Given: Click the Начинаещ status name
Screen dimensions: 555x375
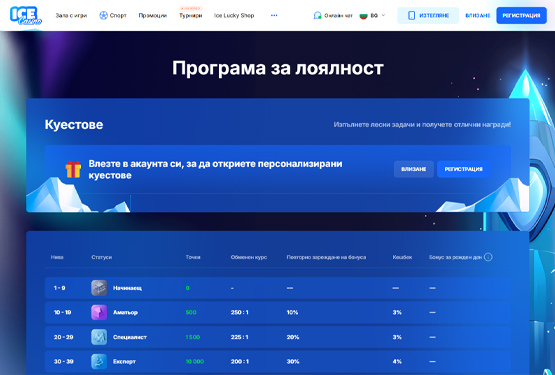Looking at the screenshot, I should click(x=127, y=288).
